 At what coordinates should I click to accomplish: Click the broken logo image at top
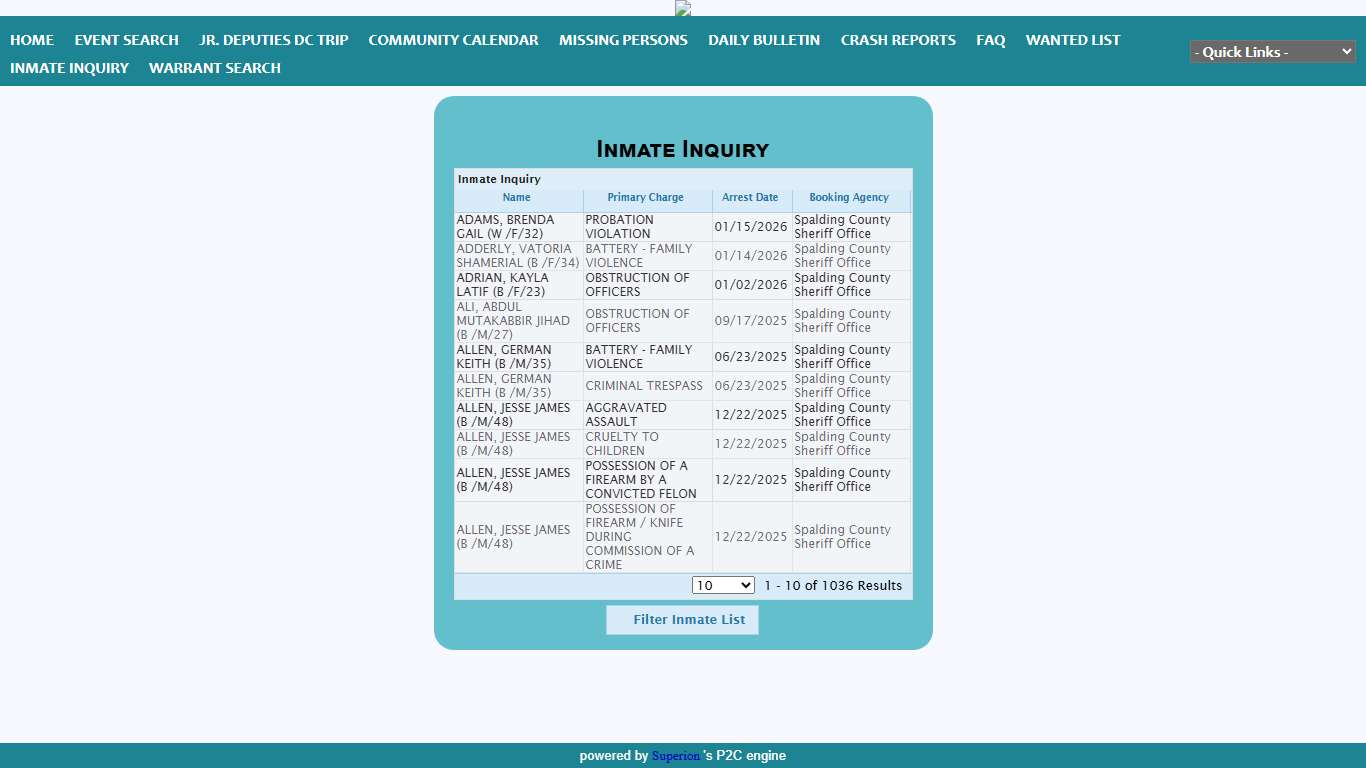(x=683, y=8)
